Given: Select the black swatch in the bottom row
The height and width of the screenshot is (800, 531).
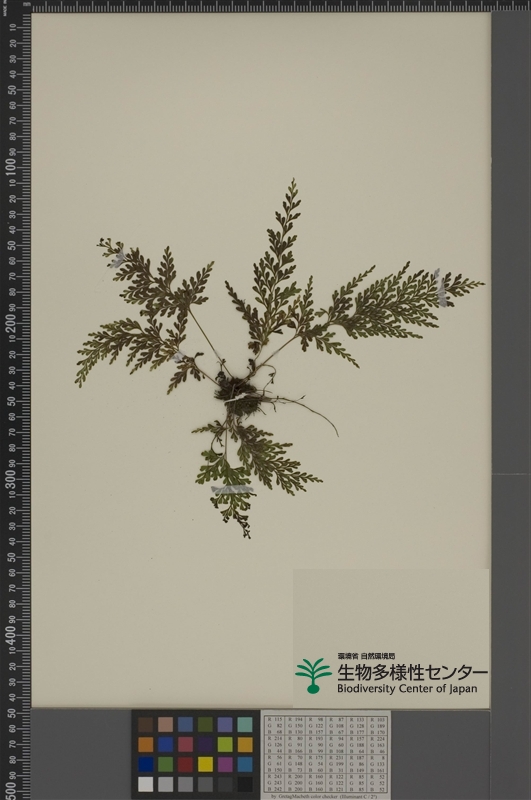Looking at the screenshot, I should pyautogui.click(x=245, y=784).
